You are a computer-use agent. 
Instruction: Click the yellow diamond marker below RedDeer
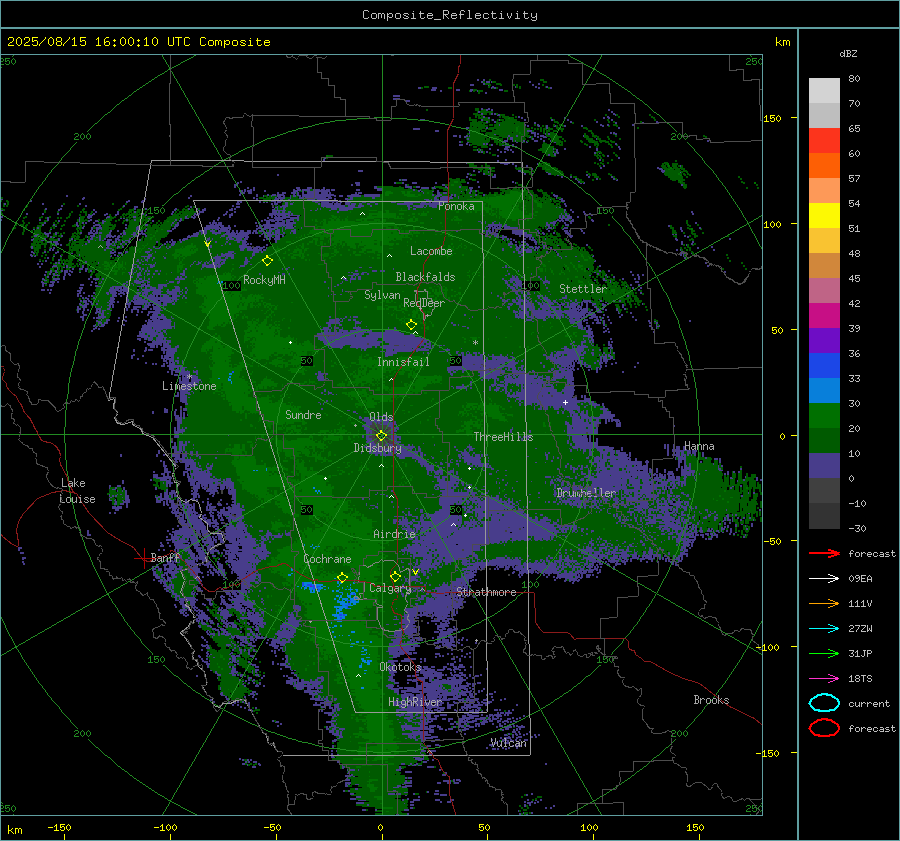[x=411, y=324]
